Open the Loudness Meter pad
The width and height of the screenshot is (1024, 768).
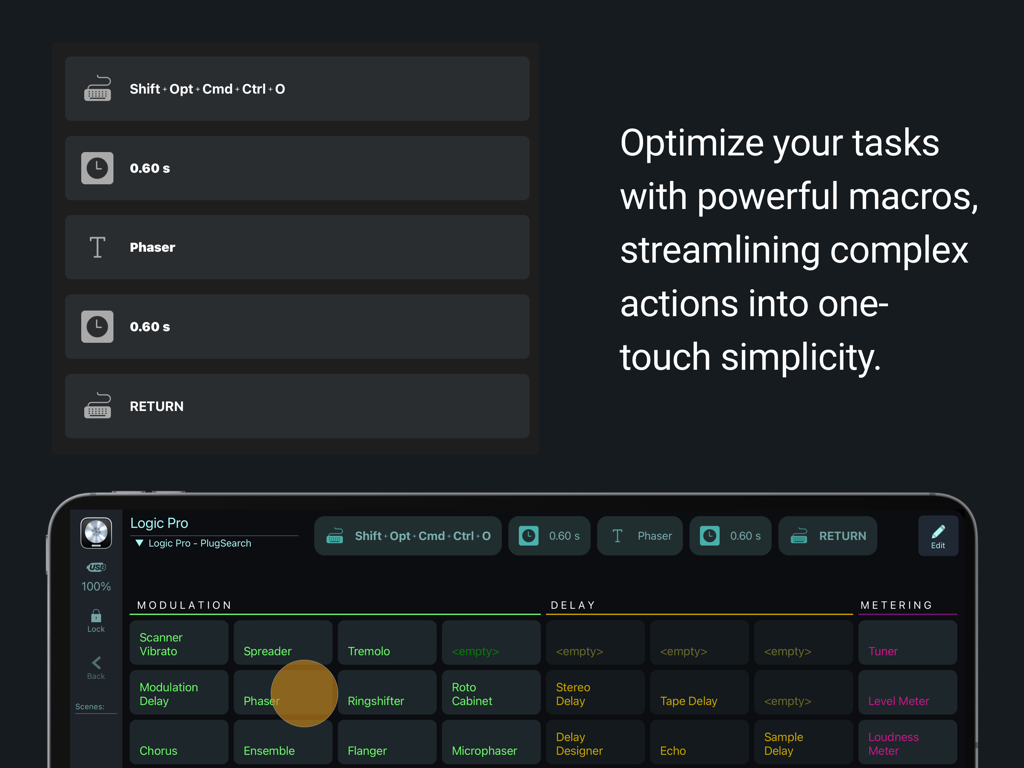pos(907,742)
